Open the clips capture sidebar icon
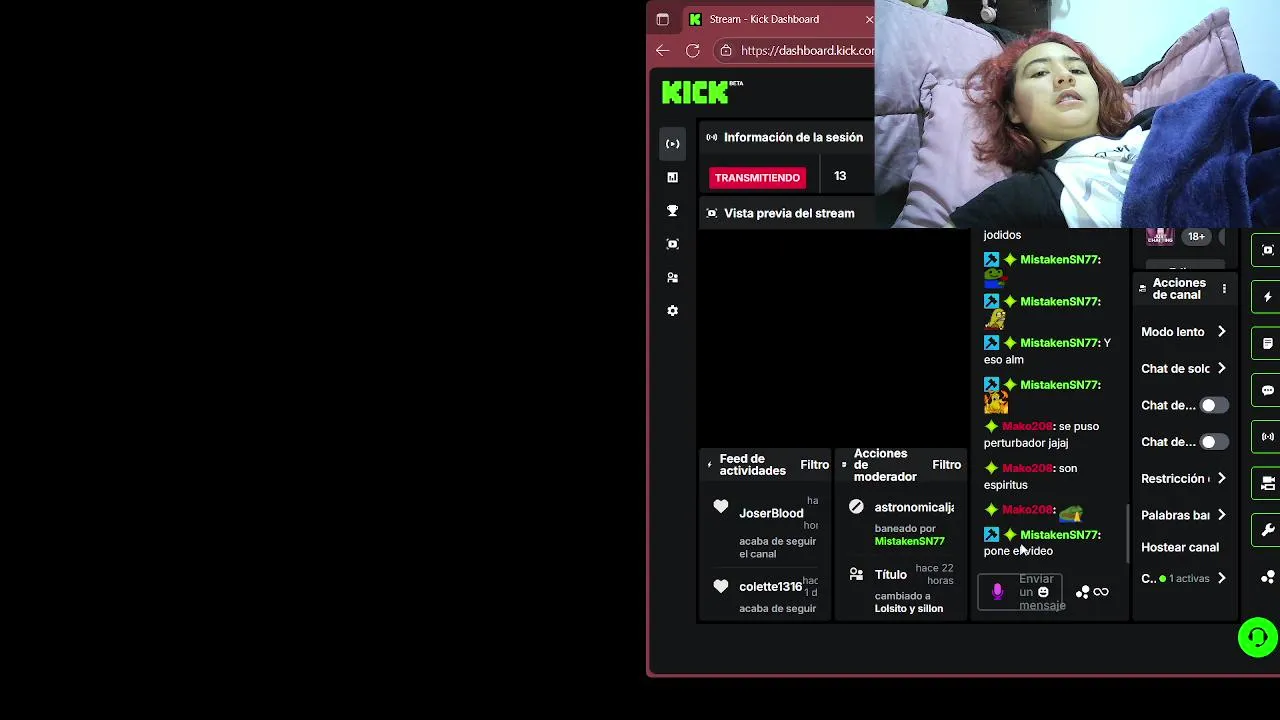Image resolution: width=1280 pixels, height=720 pixels. click(672, 244)
